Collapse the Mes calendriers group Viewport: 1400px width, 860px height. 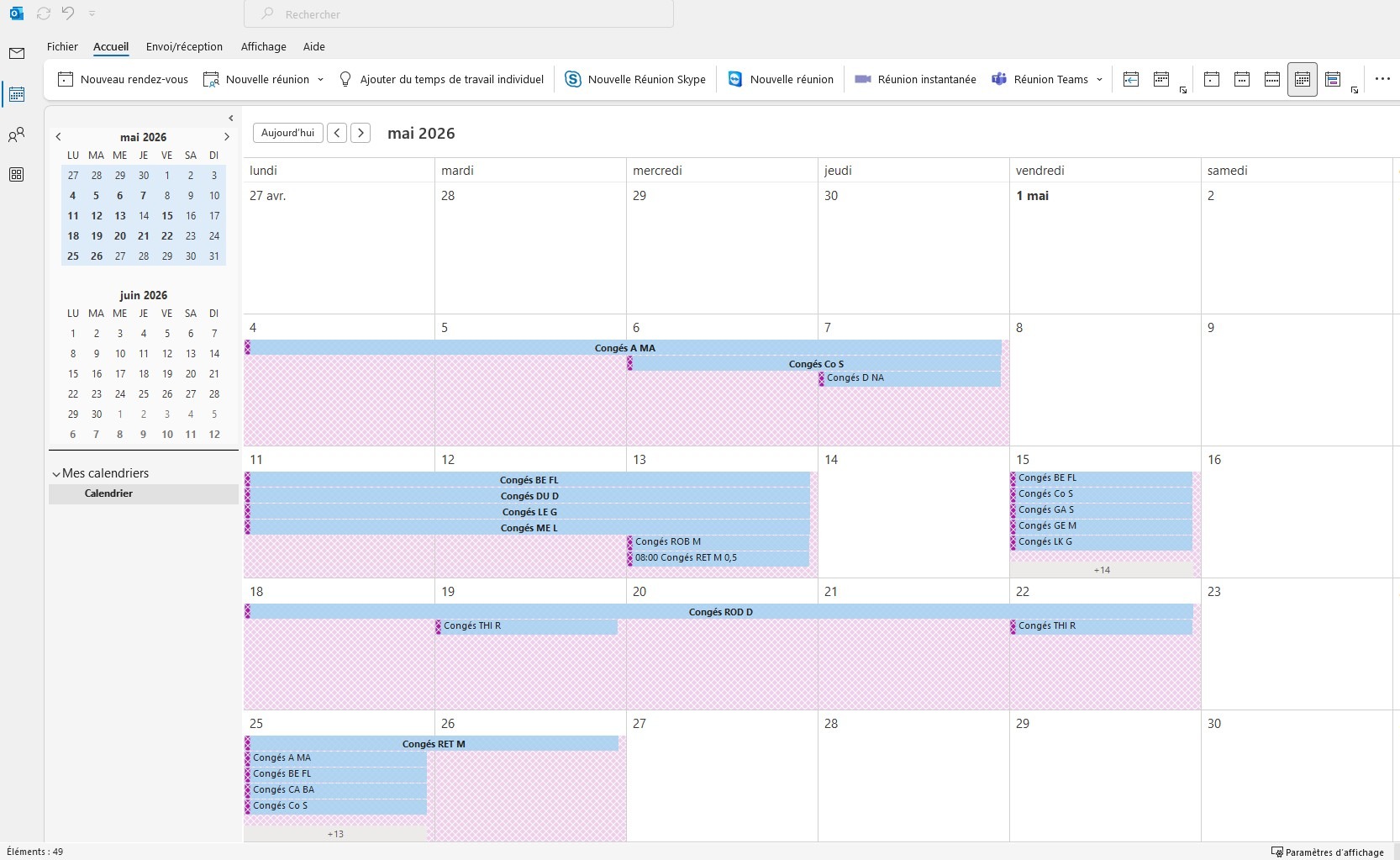tap(56, 474)
